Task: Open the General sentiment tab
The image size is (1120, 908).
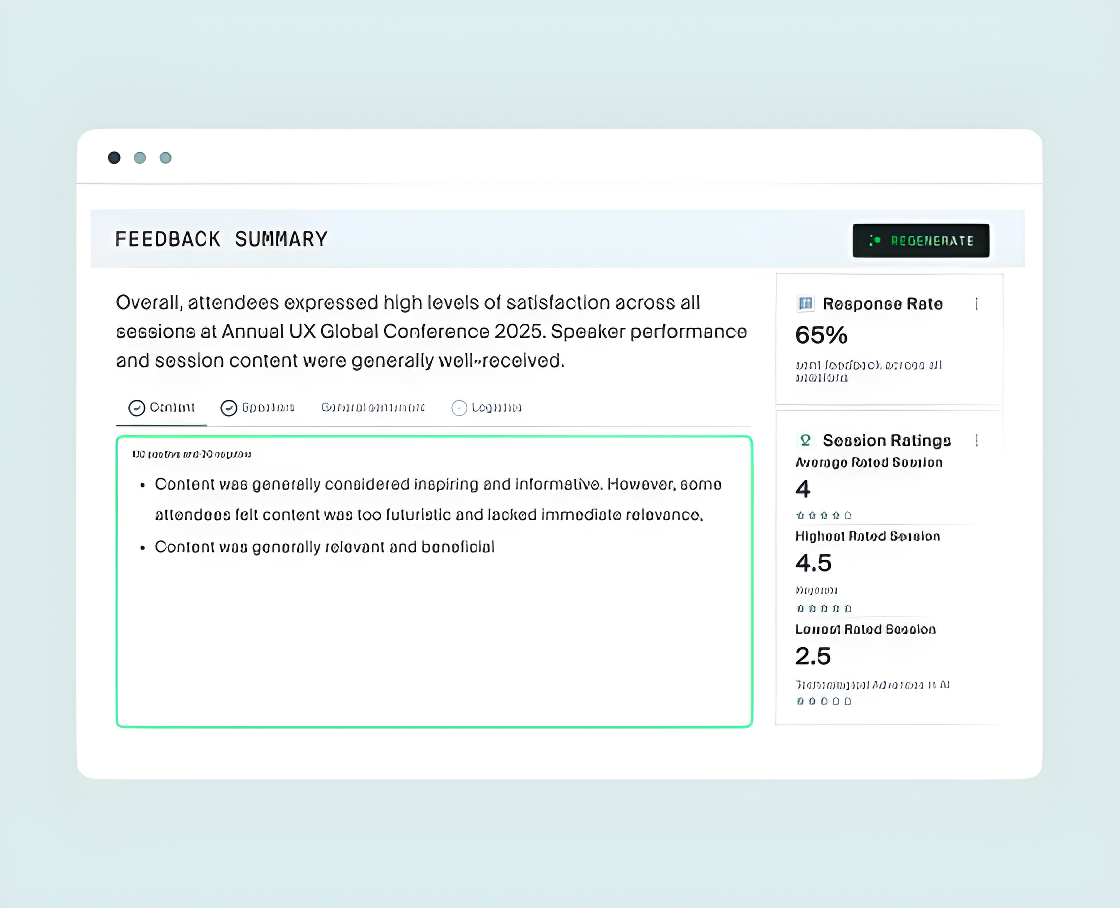Action: (x=373, y=408)
